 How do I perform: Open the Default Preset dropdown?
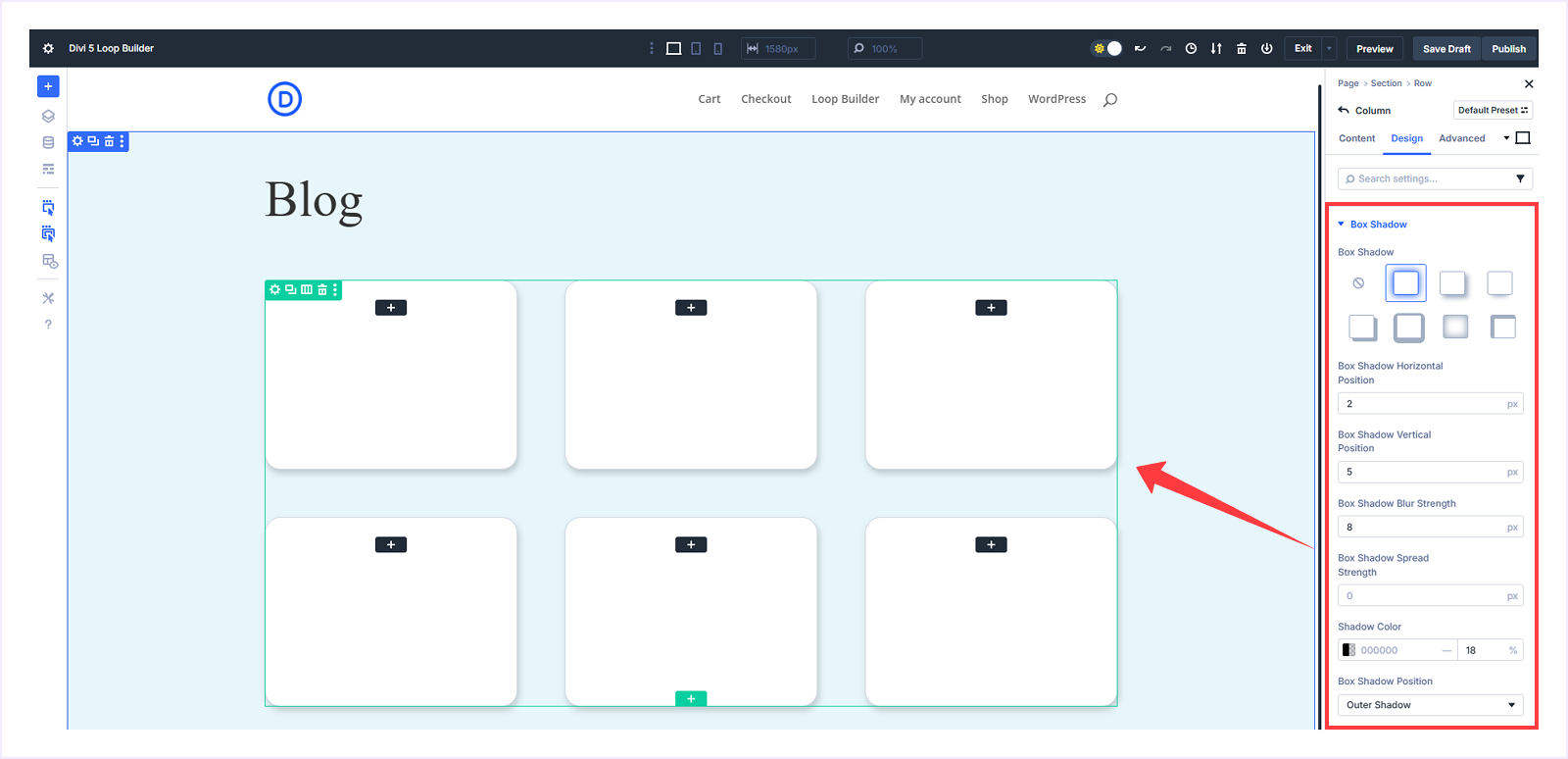(1492, 110)
